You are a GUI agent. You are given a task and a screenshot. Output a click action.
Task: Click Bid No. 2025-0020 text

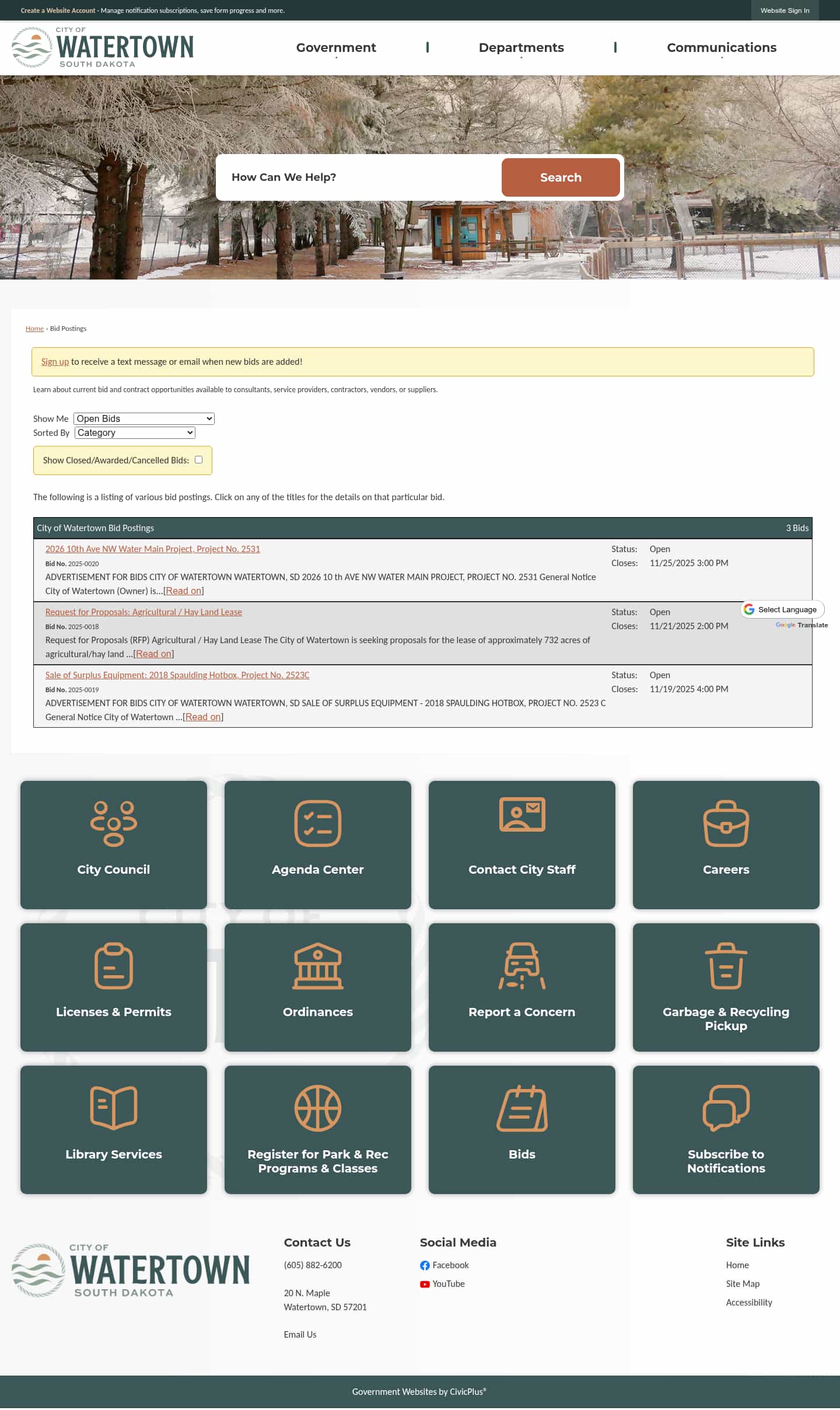point(72,564)
